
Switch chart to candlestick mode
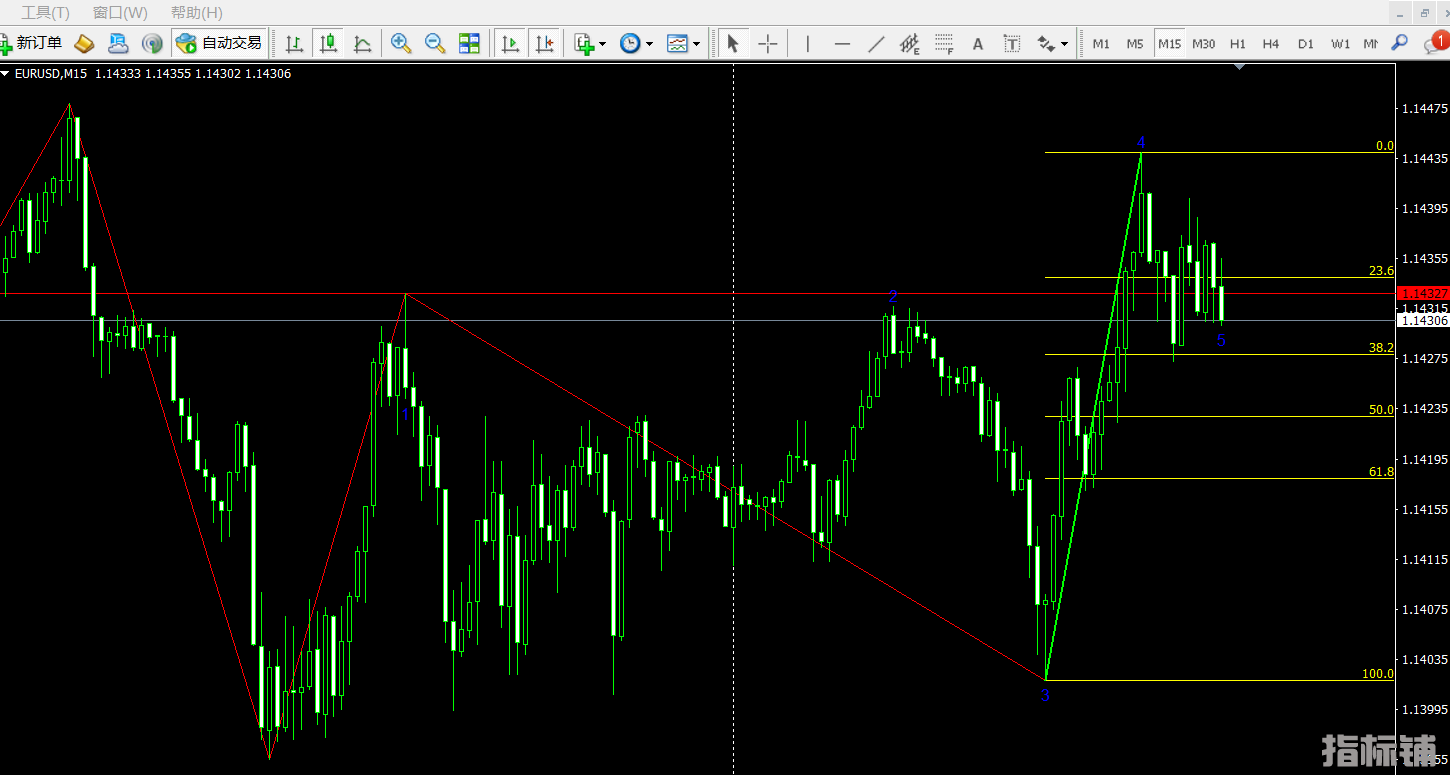[328, 43]
